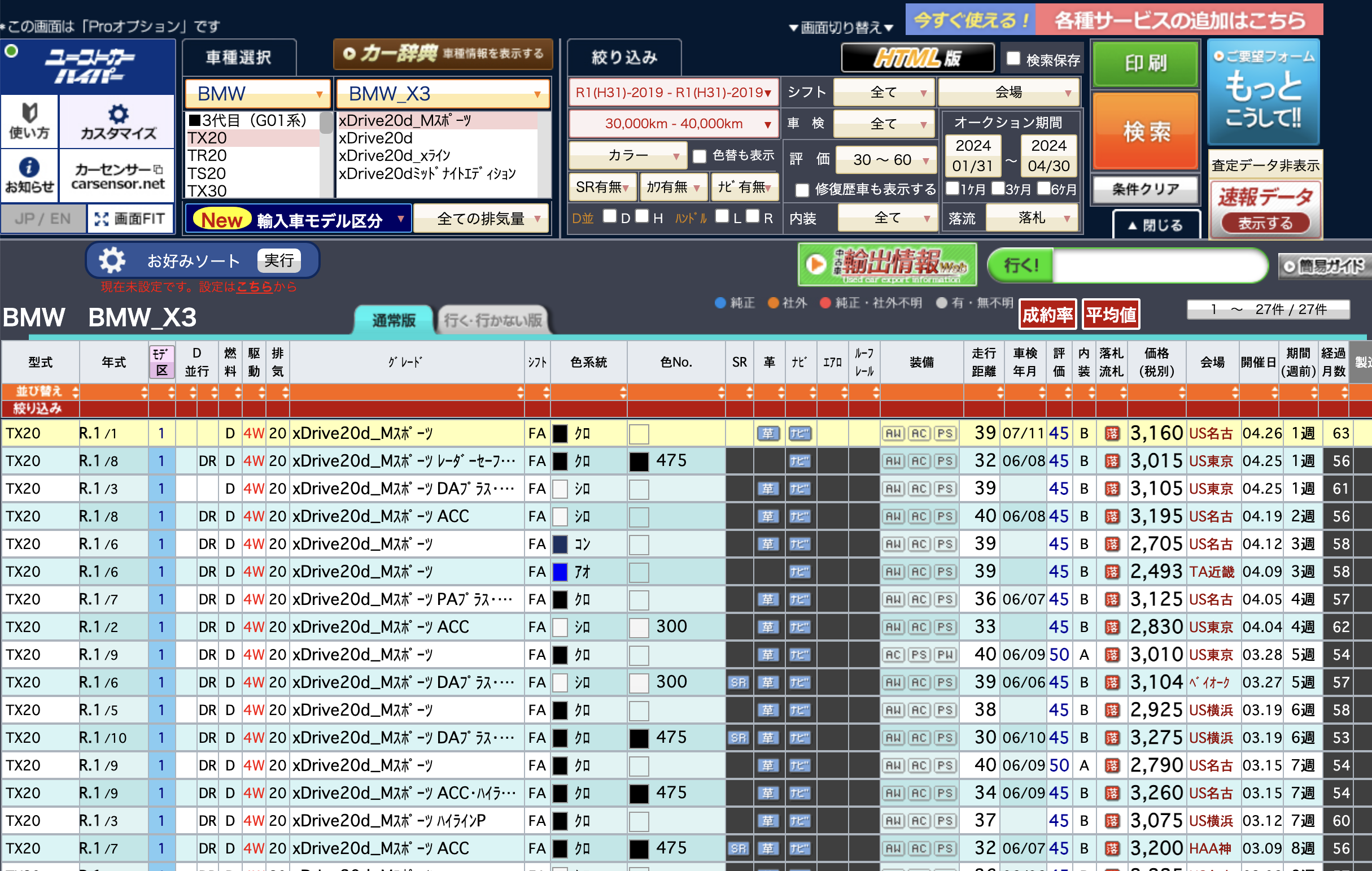Image resolution: width=1372 pixels, height=871 pixels.
Task: Sort ascending/descending on 型式 column arrows
Action: [x=75, y=391]
